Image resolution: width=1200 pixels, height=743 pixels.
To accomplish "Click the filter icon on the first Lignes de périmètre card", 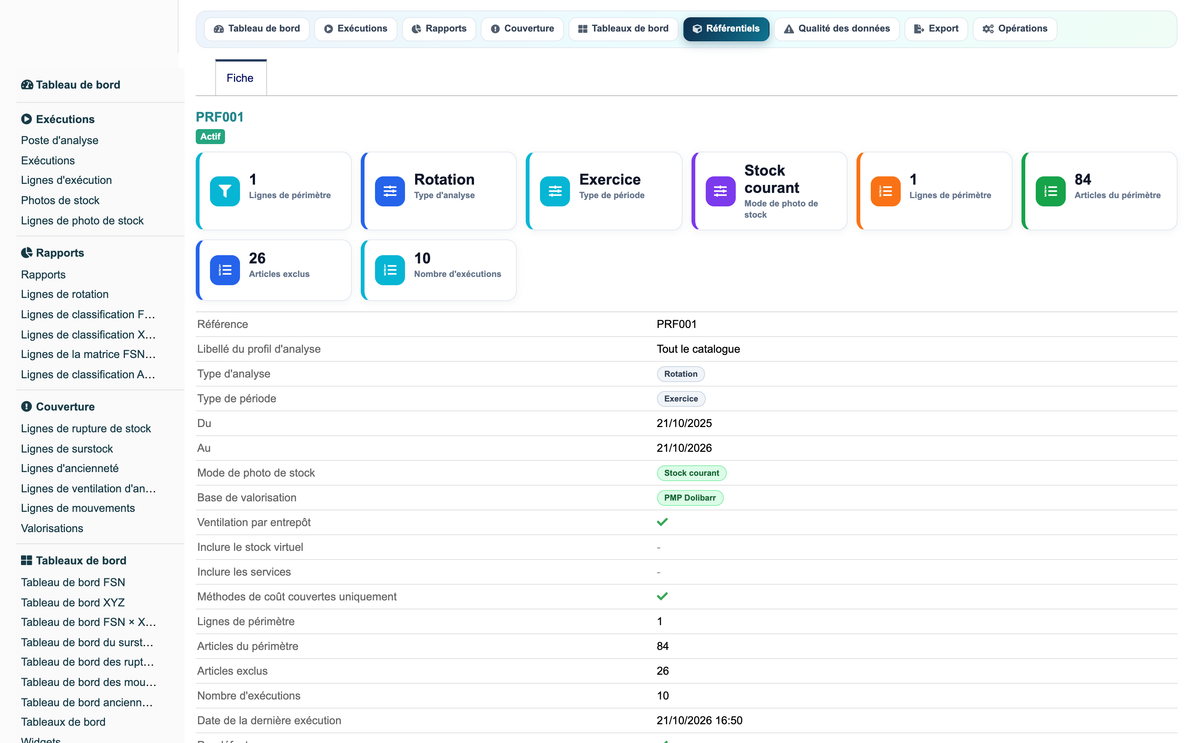I will pos(225,191).
